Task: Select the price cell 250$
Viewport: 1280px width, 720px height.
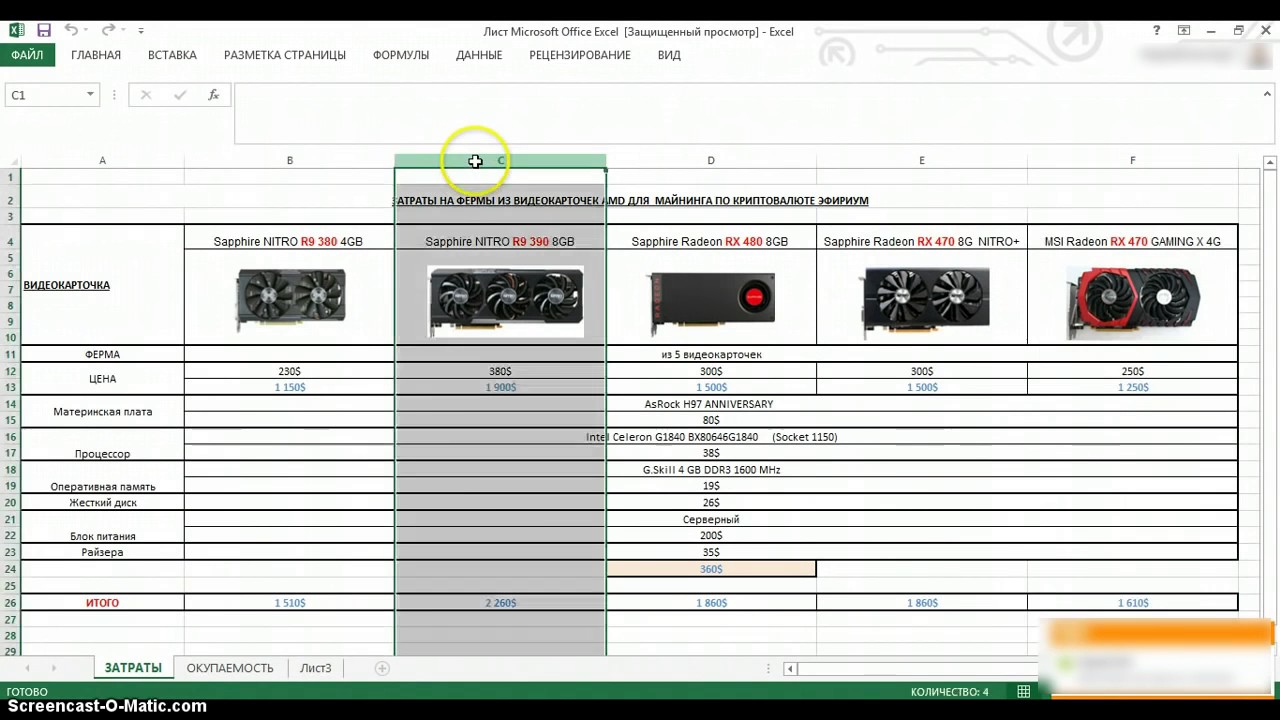Action: (x=1133, y=371)
